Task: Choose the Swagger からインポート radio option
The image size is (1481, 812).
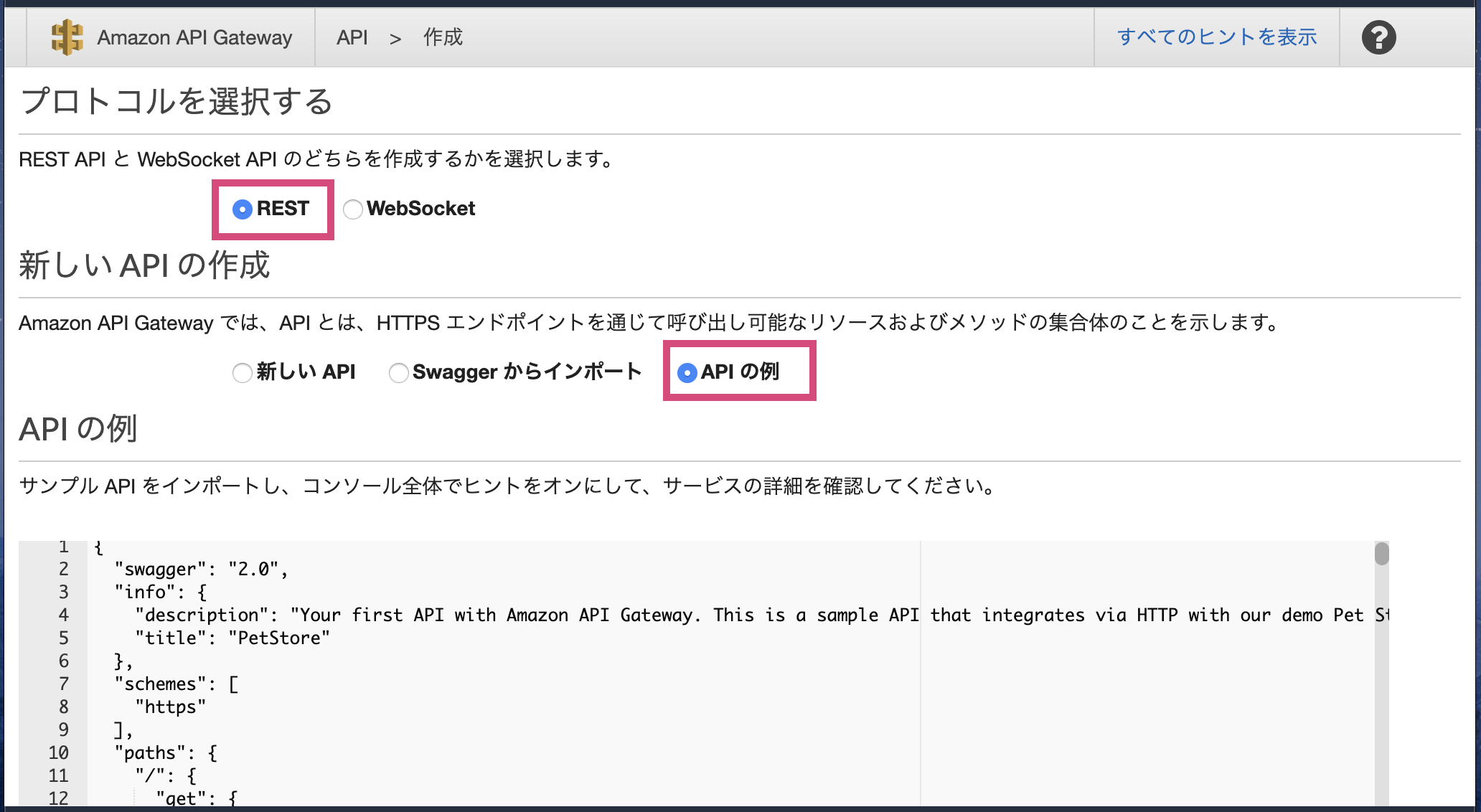Action: click(398, 372)
